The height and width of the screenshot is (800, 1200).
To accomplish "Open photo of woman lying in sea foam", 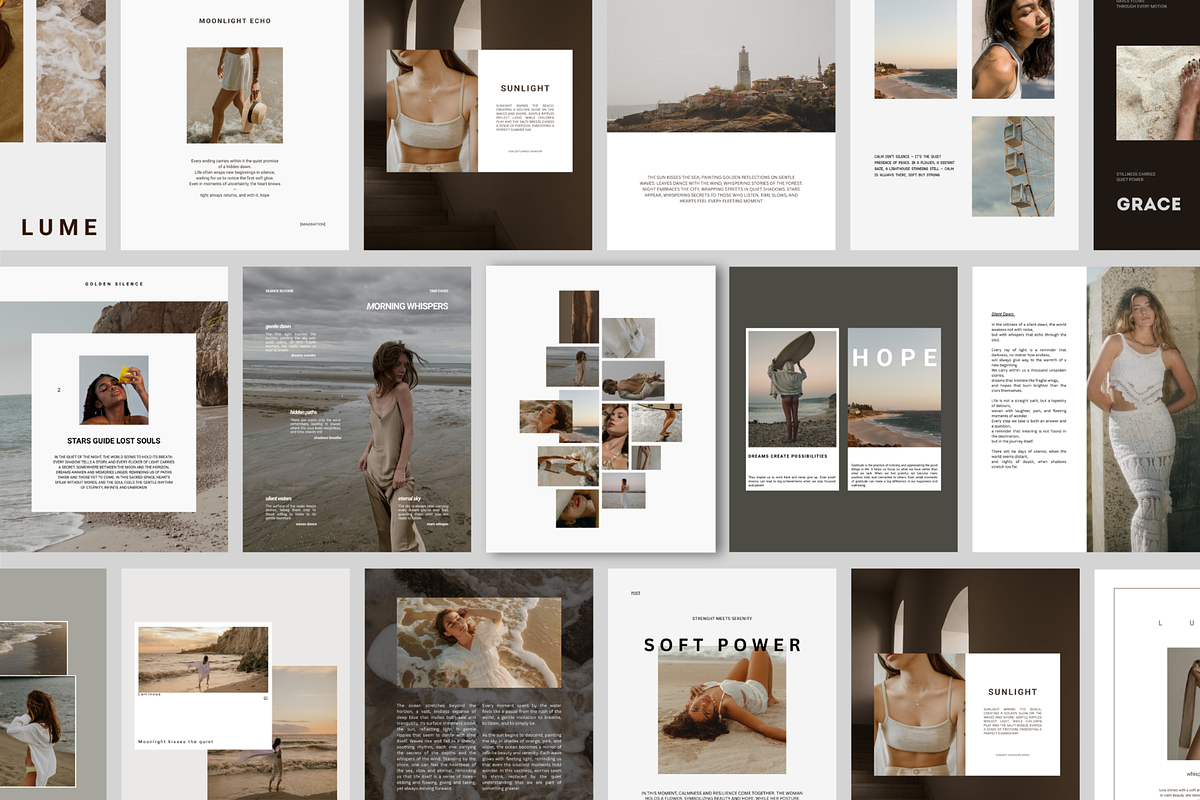I will pyautogui.click(x=479, y=643).
